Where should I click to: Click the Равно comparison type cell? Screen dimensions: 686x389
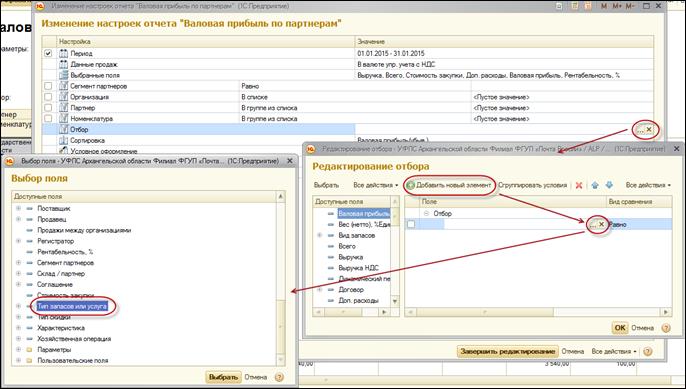(x=640, y=224)
